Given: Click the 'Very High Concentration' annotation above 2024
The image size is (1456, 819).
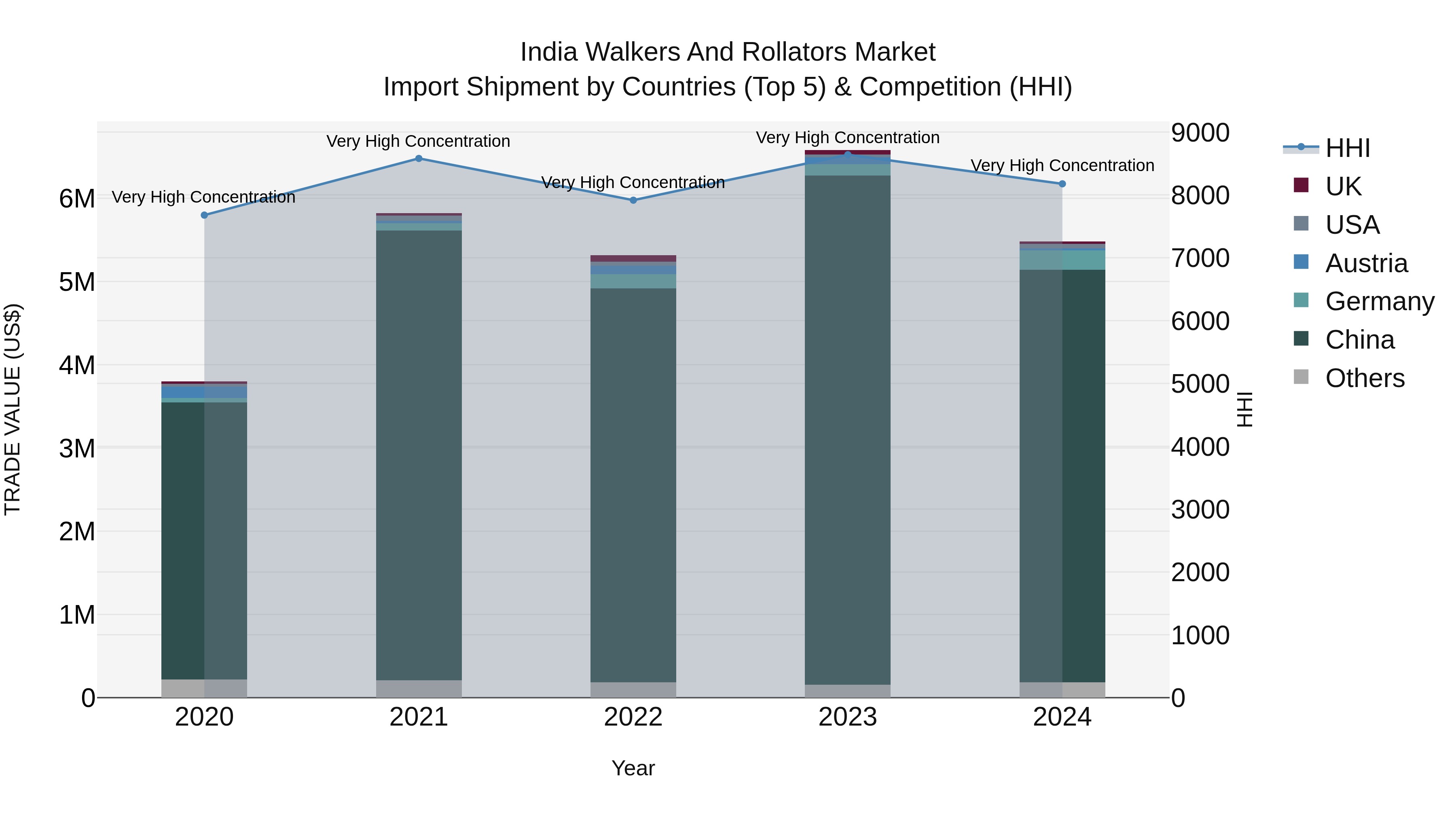Looking at the screenshot, I should point(1062,165).
